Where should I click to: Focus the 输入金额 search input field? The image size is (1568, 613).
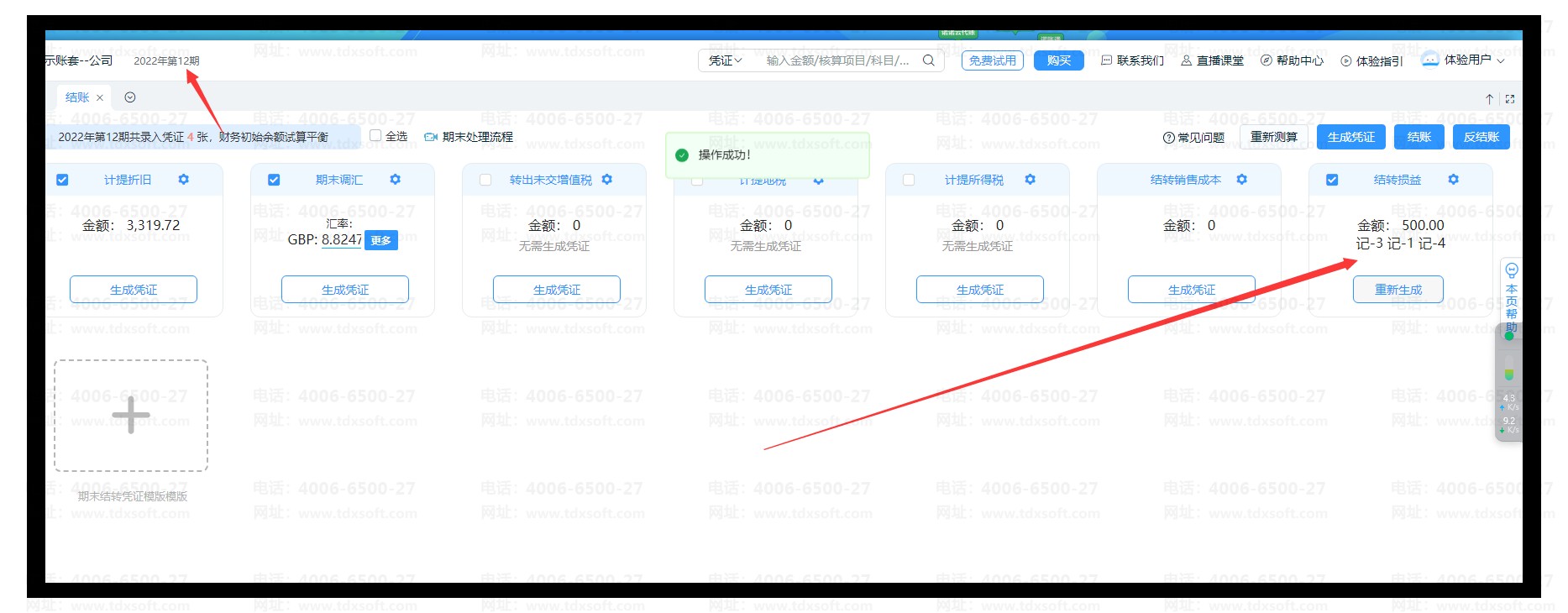tap(837, 60)
